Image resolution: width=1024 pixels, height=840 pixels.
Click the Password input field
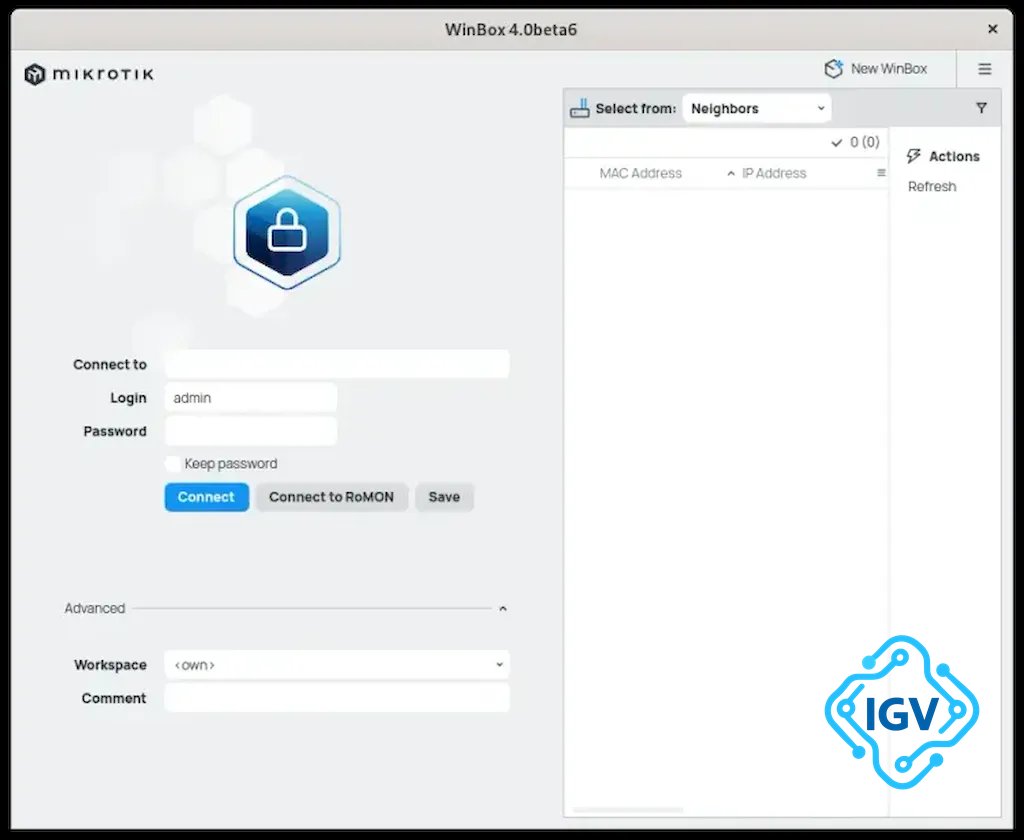(251, 430)
